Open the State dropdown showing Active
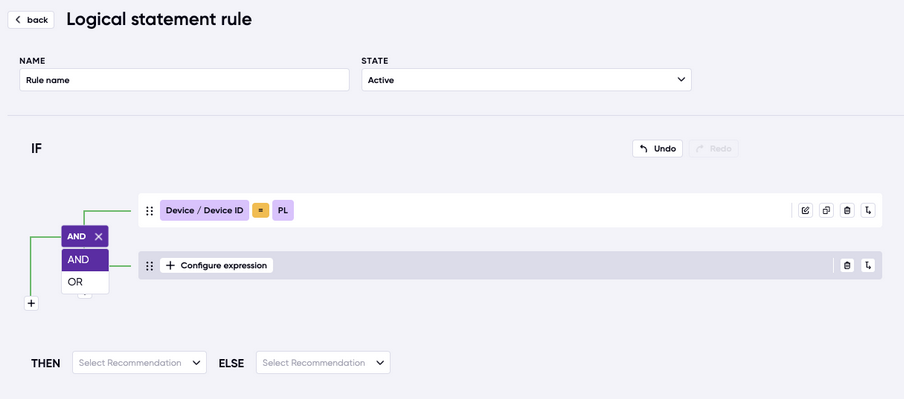 [526, 80]
